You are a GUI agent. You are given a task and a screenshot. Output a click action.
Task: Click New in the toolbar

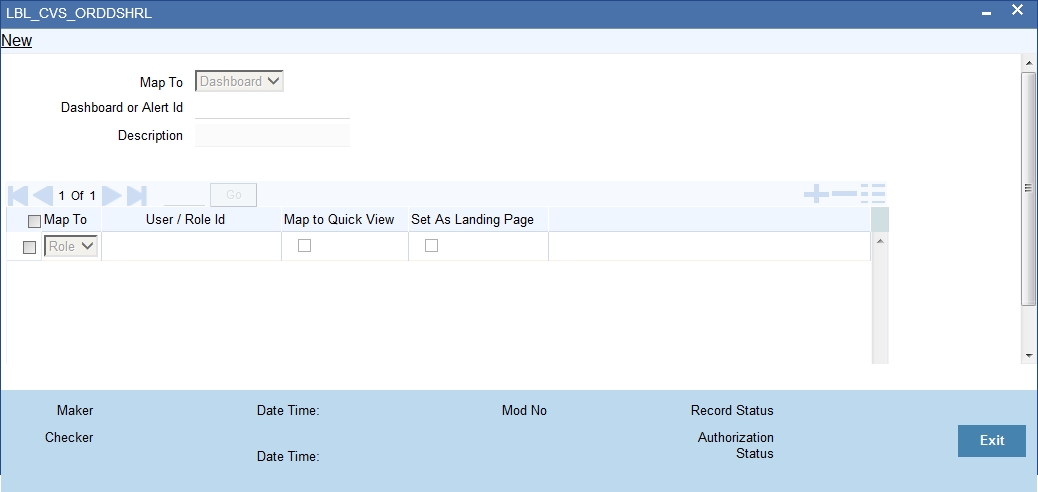click(x=17, y=40)
